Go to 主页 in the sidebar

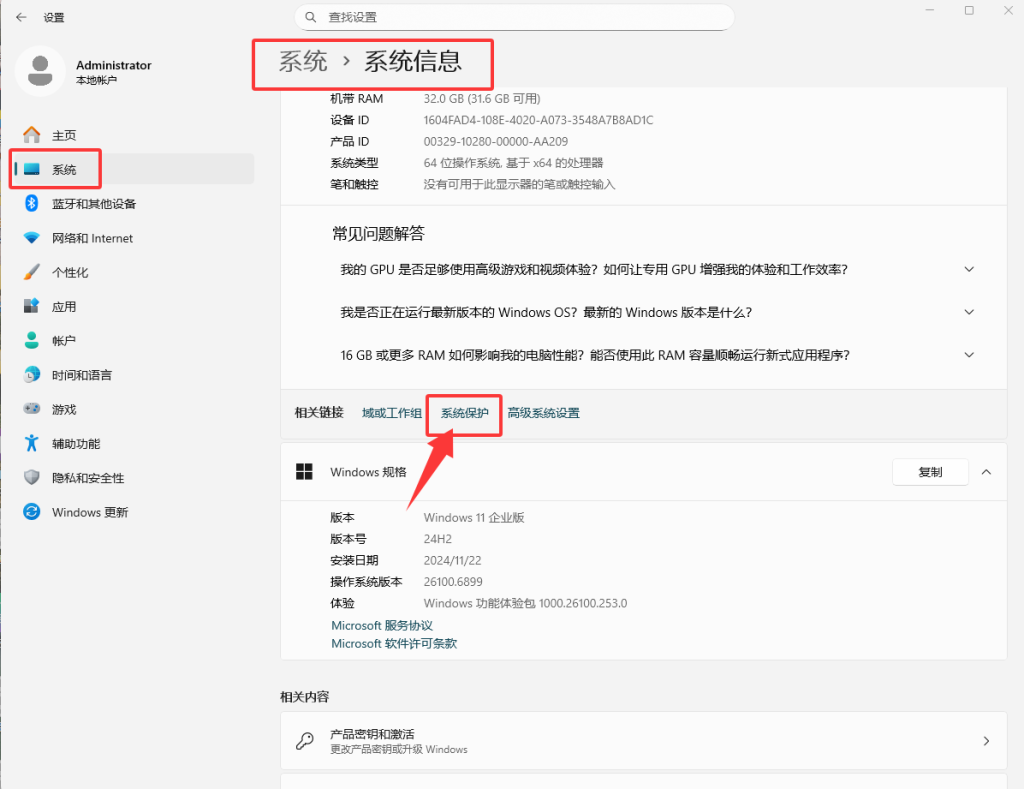(30, 135)
